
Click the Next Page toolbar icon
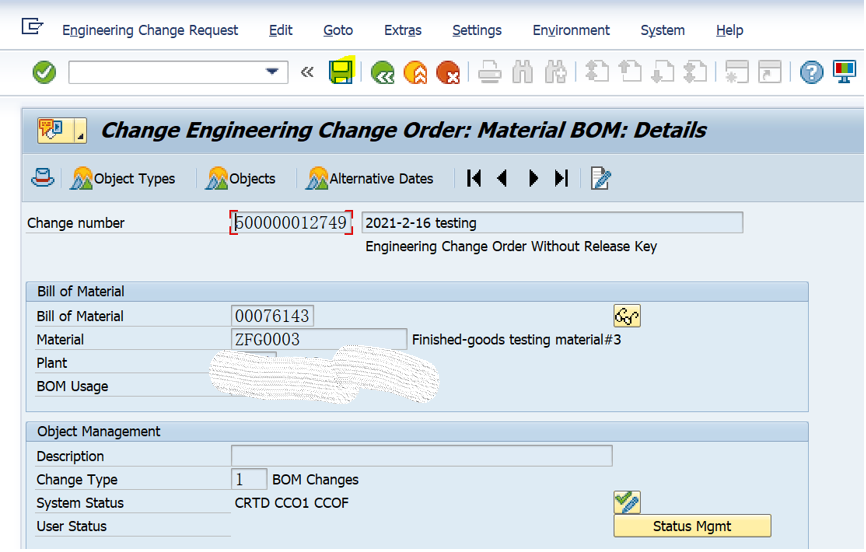[663, 72]
